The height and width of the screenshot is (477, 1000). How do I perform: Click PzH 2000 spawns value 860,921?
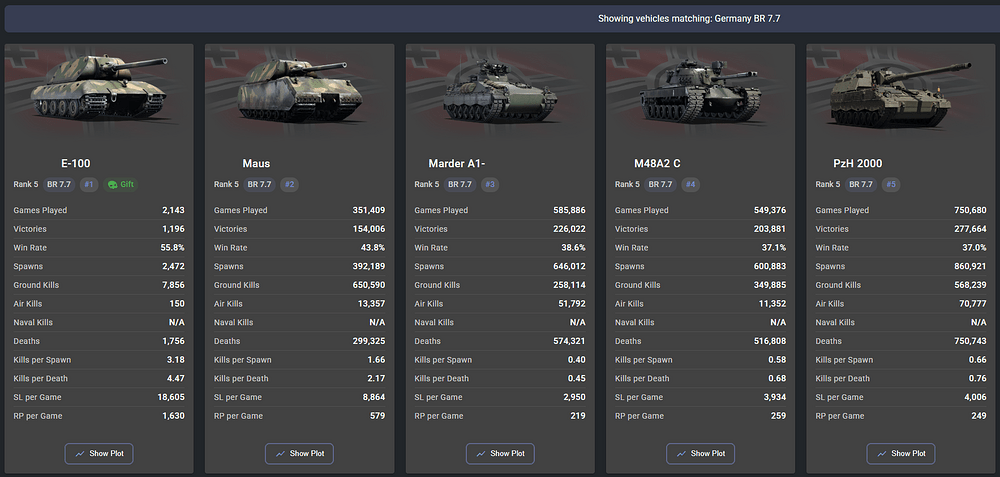click(970, 266)
